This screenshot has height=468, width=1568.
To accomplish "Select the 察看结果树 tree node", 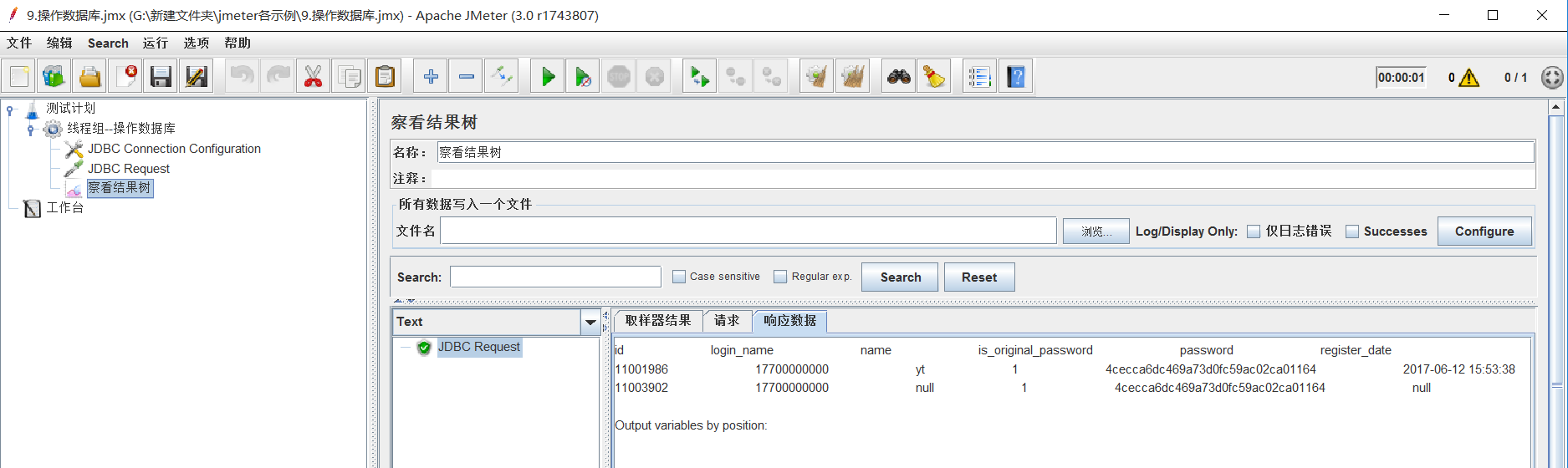I will tap(120, 188).
